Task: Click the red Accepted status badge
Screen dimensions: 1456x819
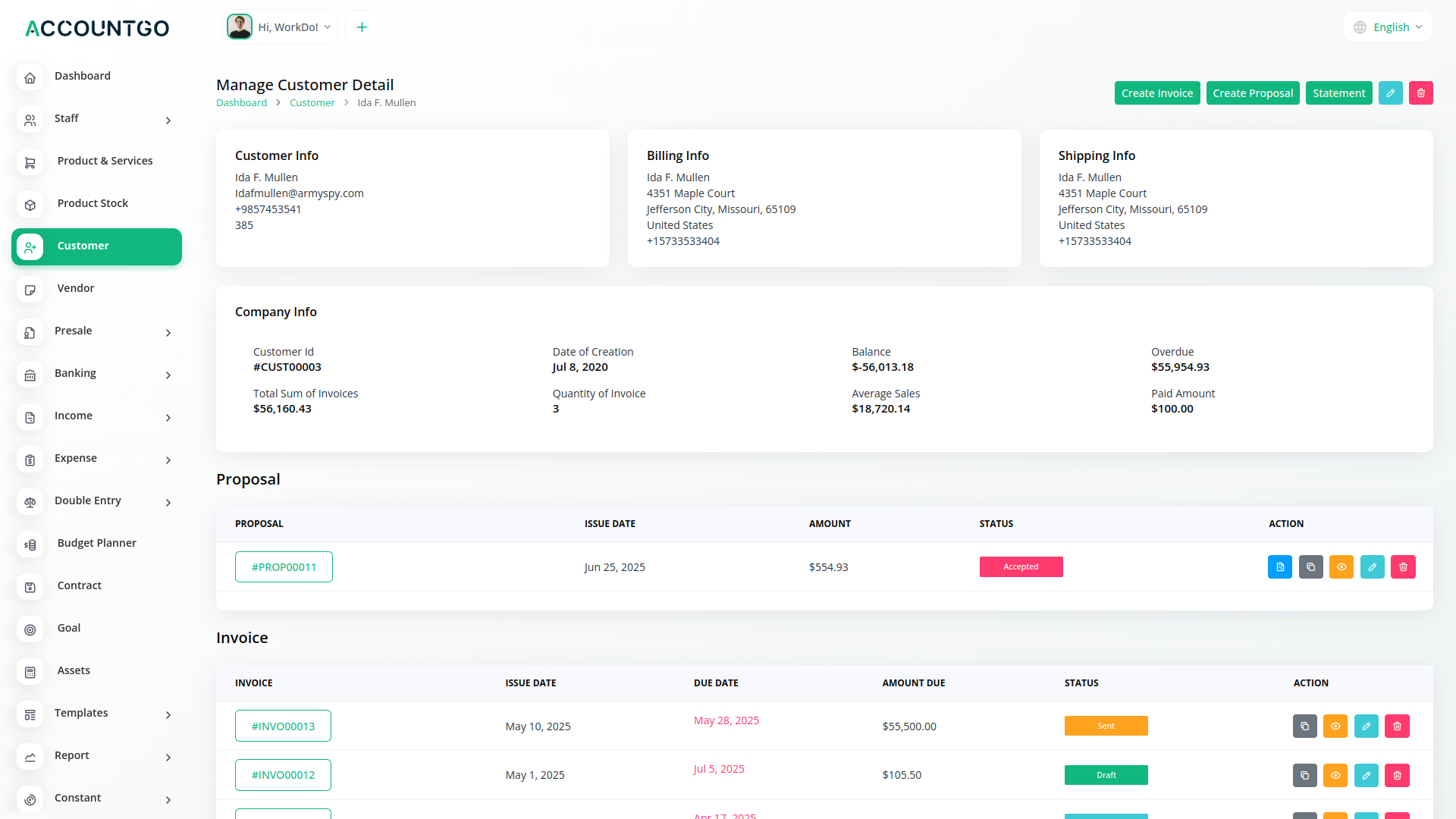Action: click(x=1021, y=566)
